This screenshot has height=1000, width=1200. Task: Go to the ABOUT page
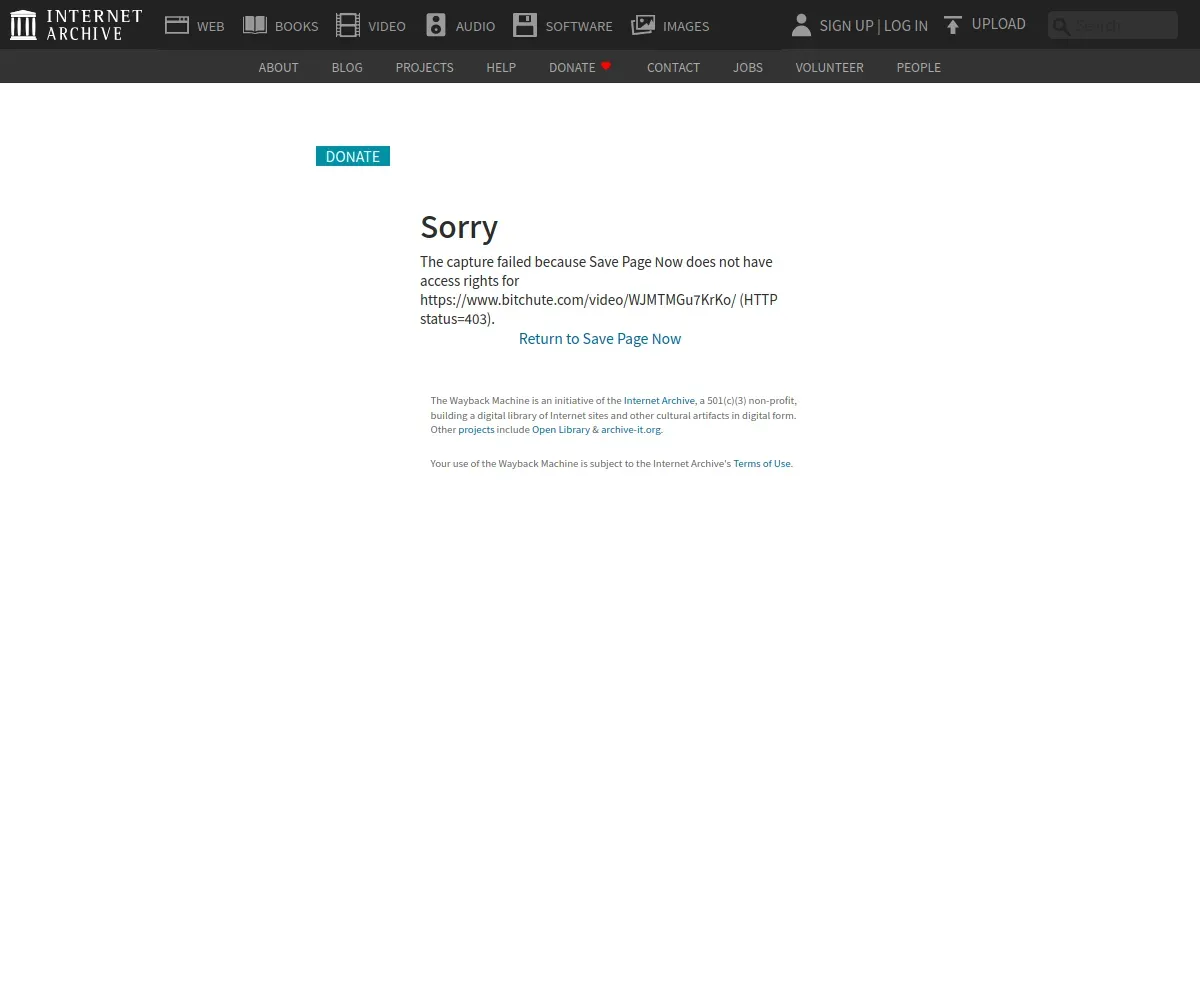(x=279, y=67)
